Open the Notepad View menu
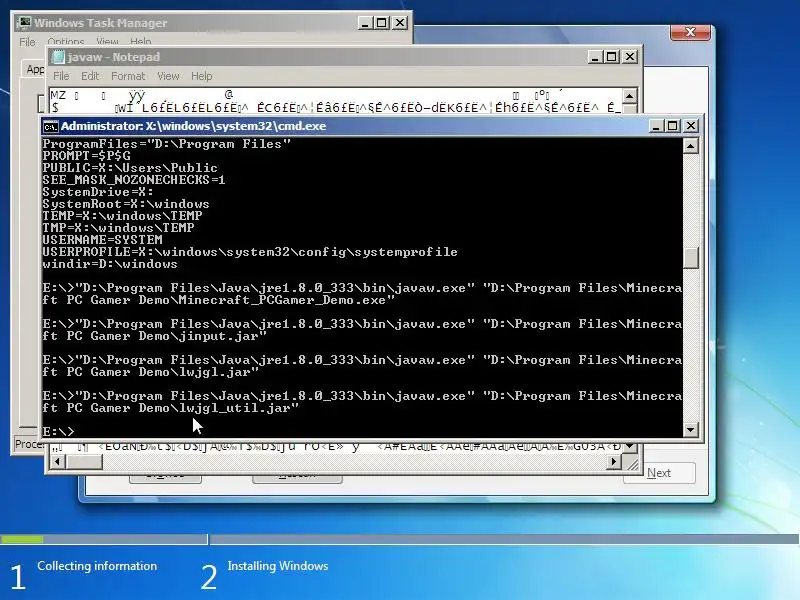The width and height of the screenshot is (800, 600). (x=168, y=76)
